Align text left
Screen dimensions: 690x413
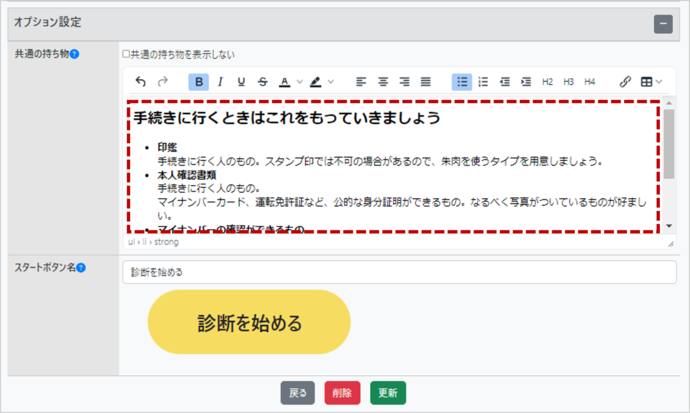(361, 82)
